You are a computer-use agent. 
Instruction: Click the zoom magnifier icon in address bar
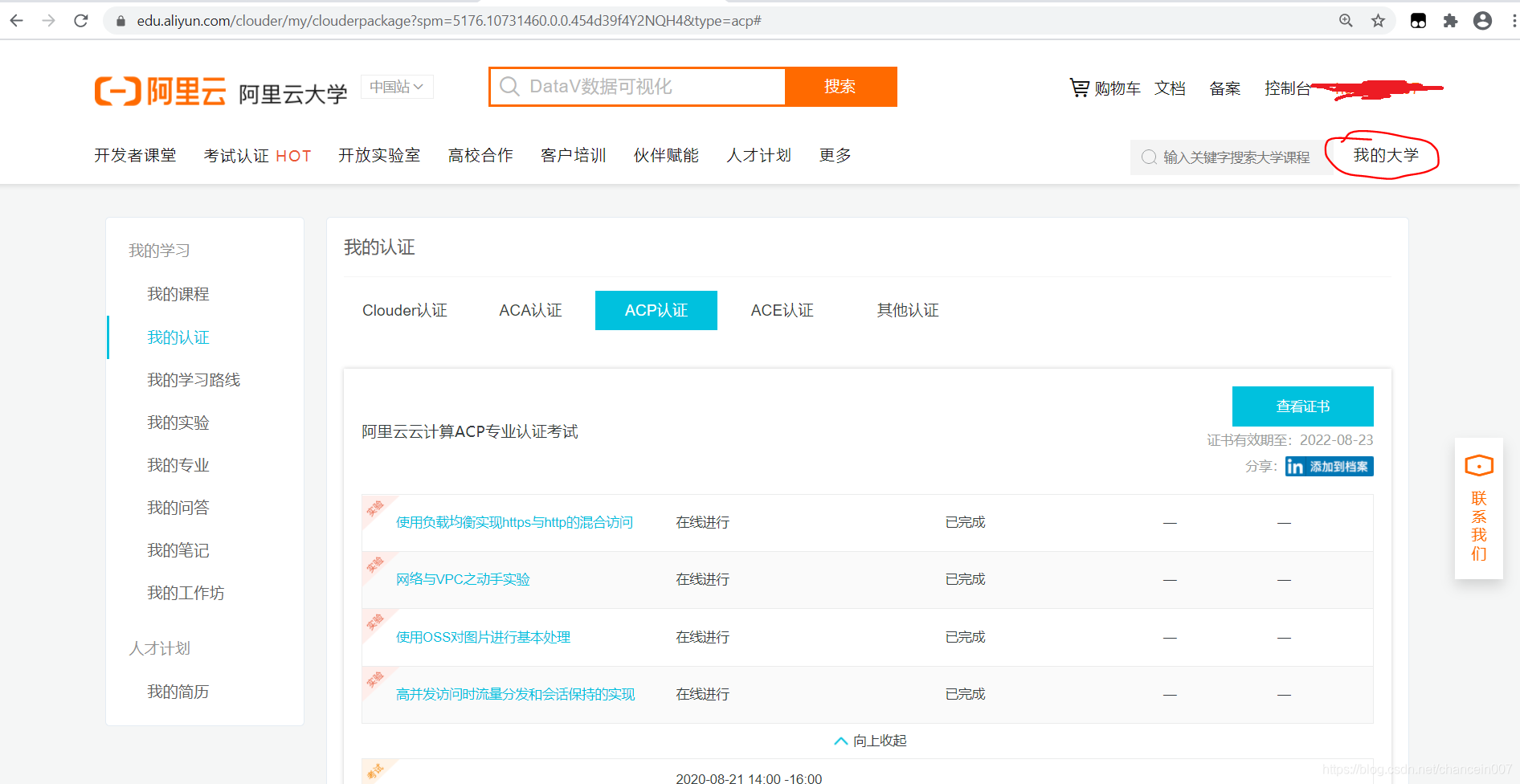click(1346, 21)
